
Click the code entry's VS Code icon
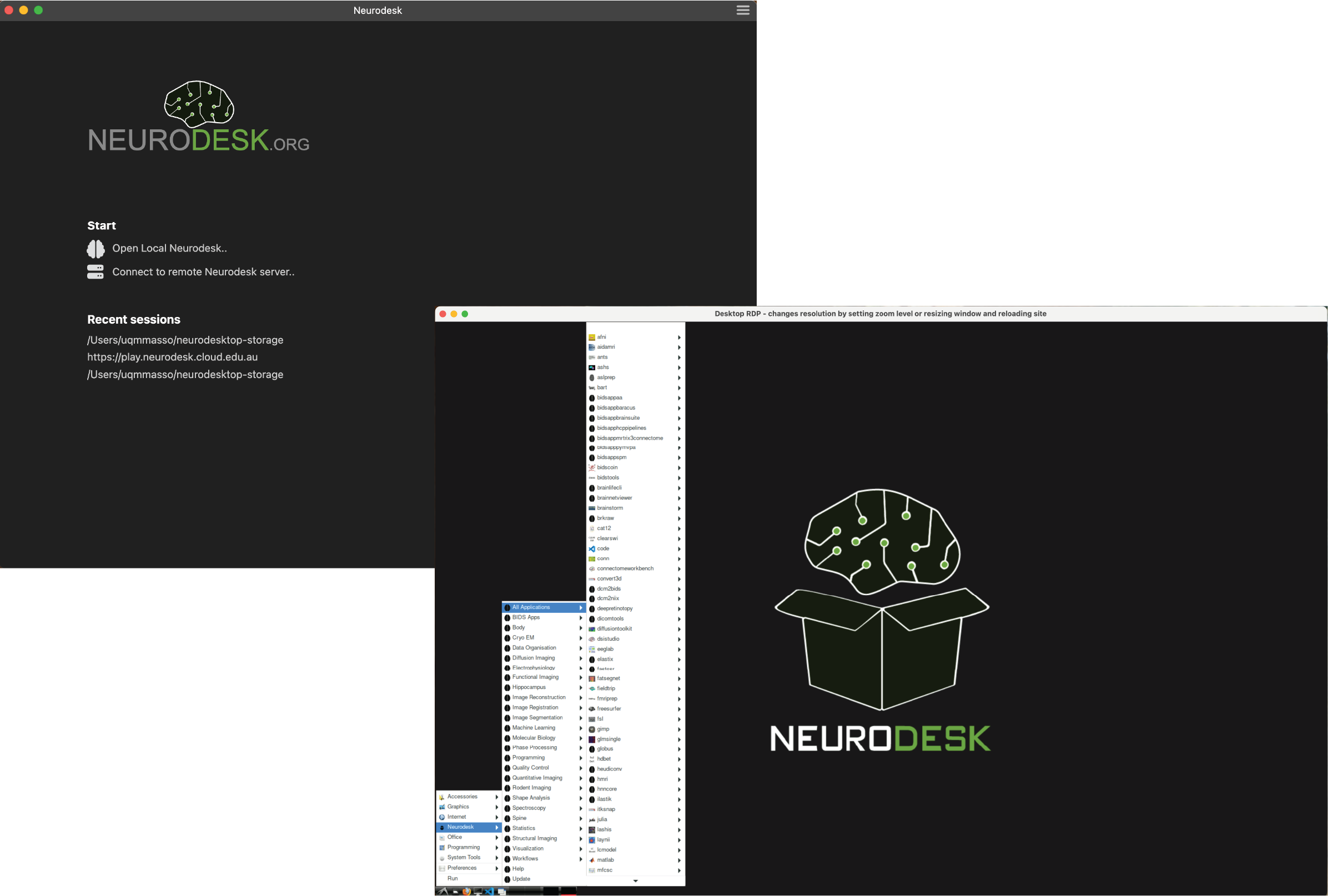pos(591,548)
